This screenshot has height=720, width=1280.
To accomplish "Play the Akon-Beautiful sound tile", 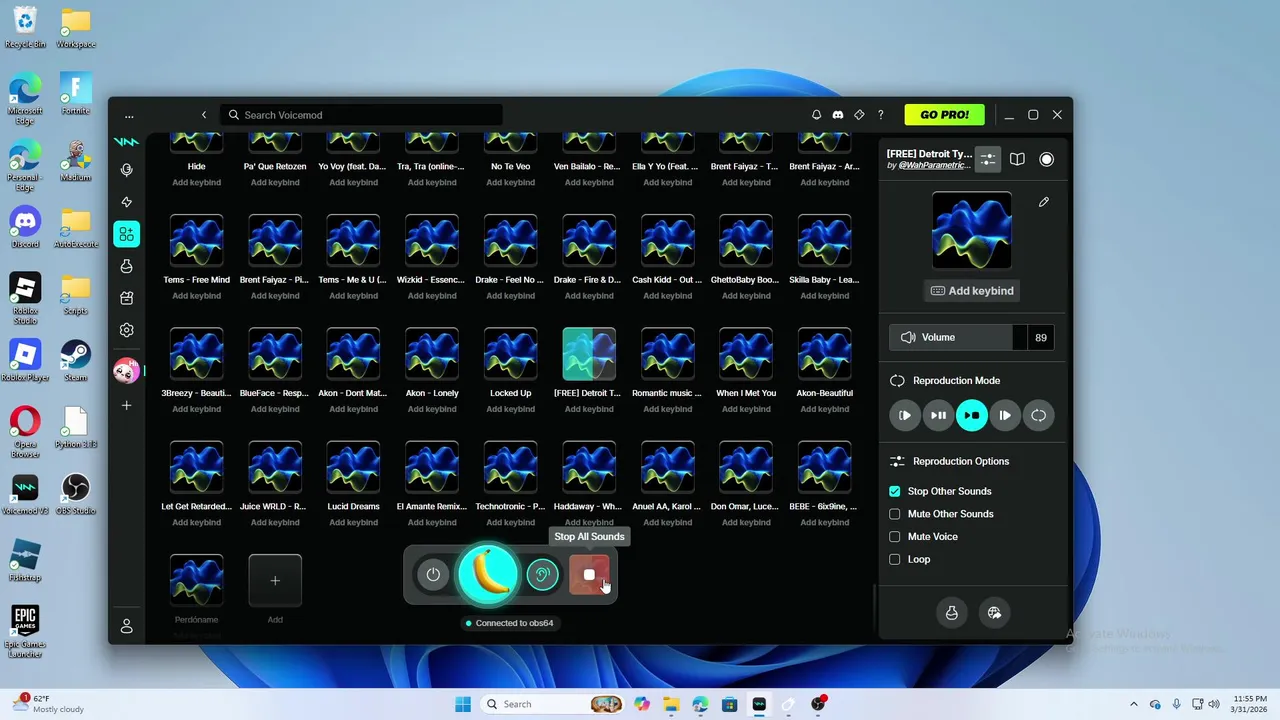I will pyautogui.click(x=824, y=353).
